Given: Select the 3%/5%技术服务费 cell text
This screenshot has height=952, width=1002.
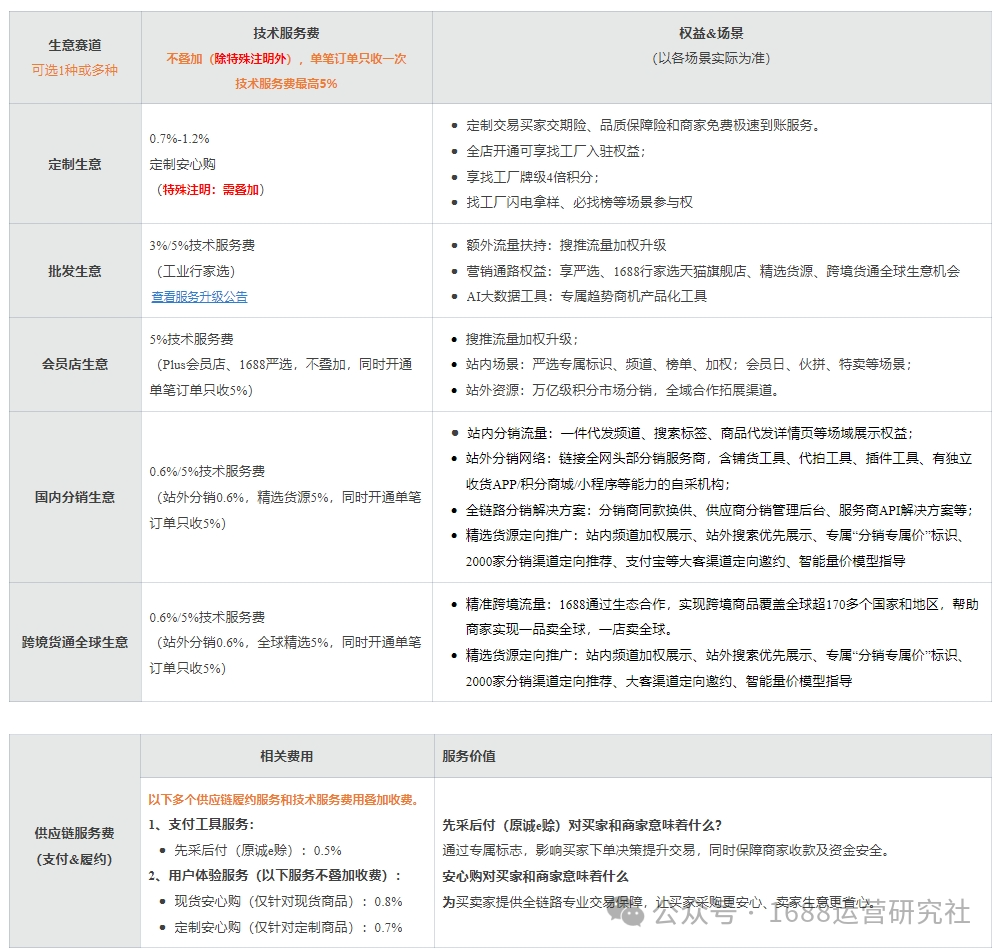Looking at the screenshot, I should pyautogui.click(x=202, y=245).
